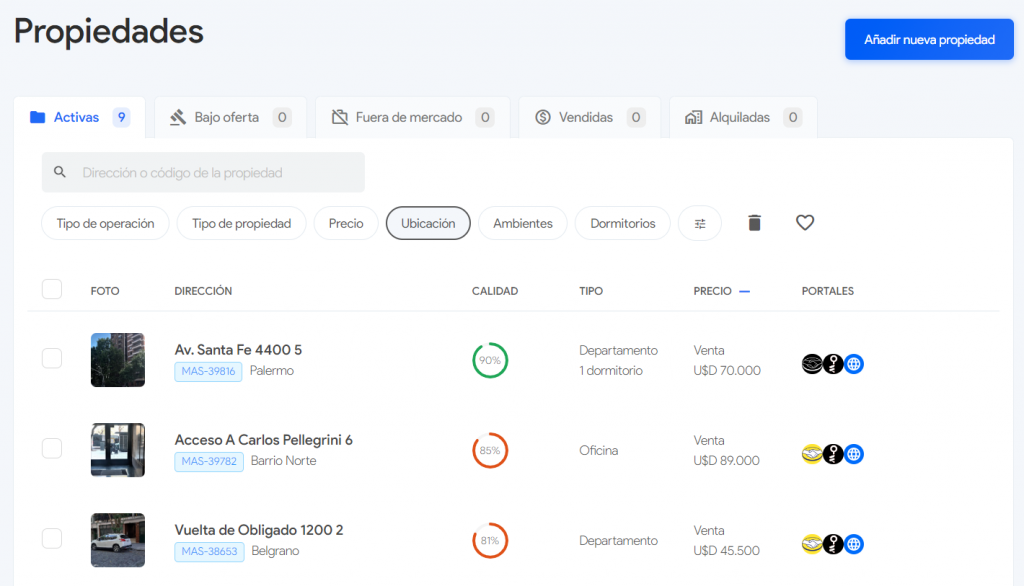Open the advanced filters sliders icon

[x=700, y=223]
